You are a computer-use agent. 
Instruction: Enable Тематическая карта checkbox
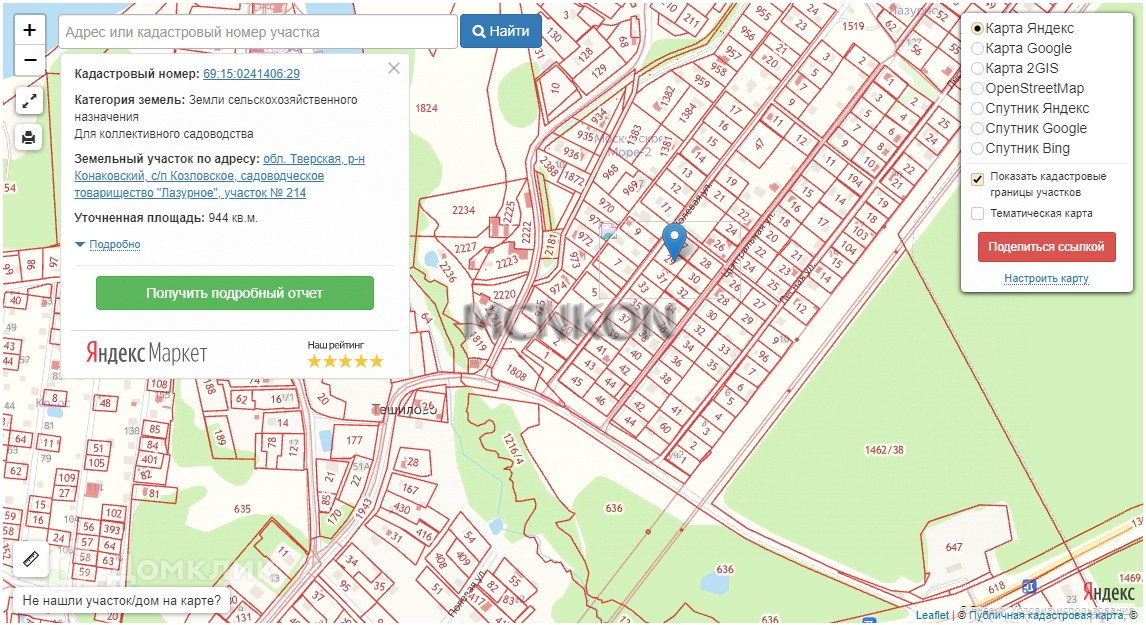[x=977, y=213]
